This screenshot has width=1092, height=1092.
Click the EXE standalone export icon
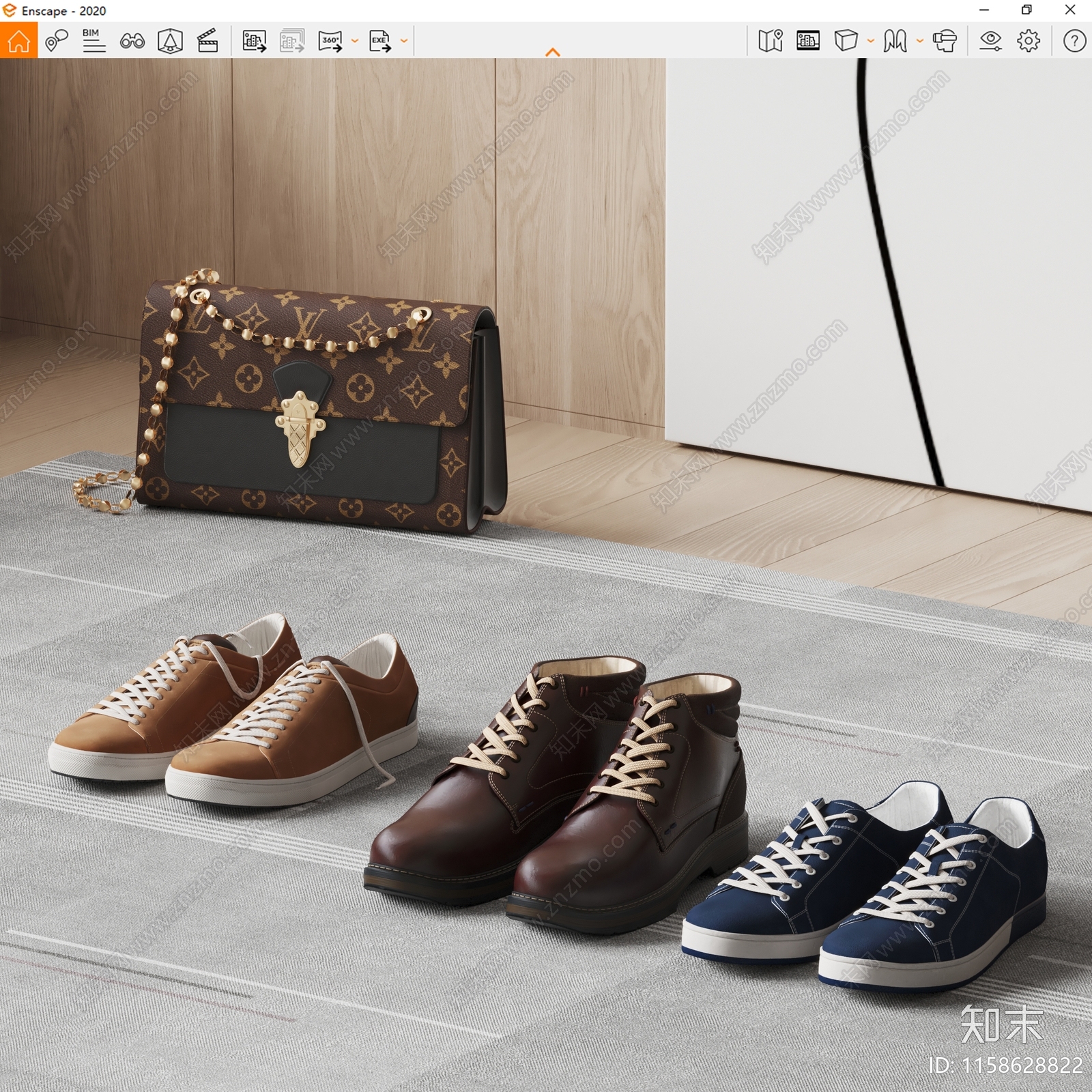(380, 41)
